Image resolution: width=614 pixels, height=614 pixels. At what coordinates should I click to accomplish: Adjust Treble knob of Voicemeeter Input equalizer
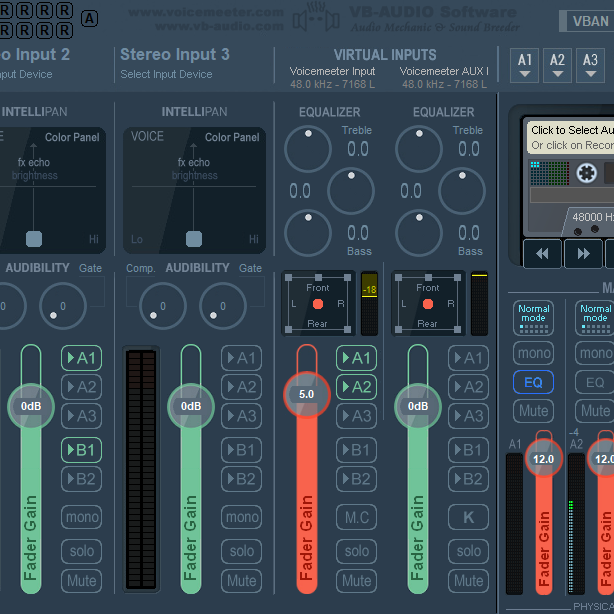[308, 149]
